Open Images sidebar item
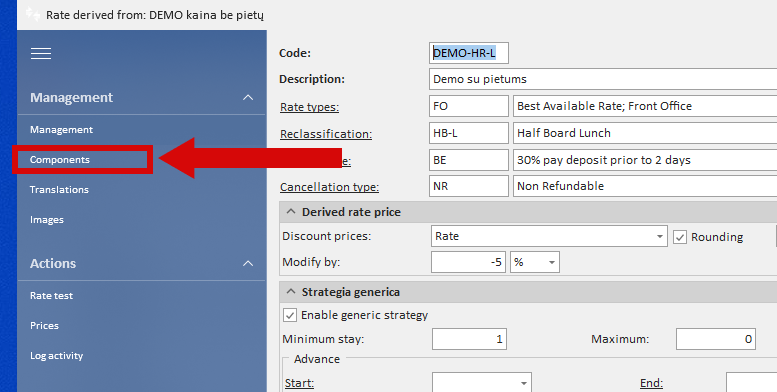Viewport: 777px width, 392px height. pos(47,220)
